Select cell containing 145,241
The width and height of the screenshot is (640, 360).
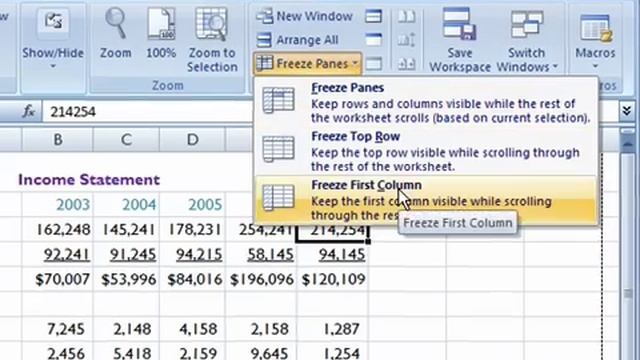tap(126, 229)
